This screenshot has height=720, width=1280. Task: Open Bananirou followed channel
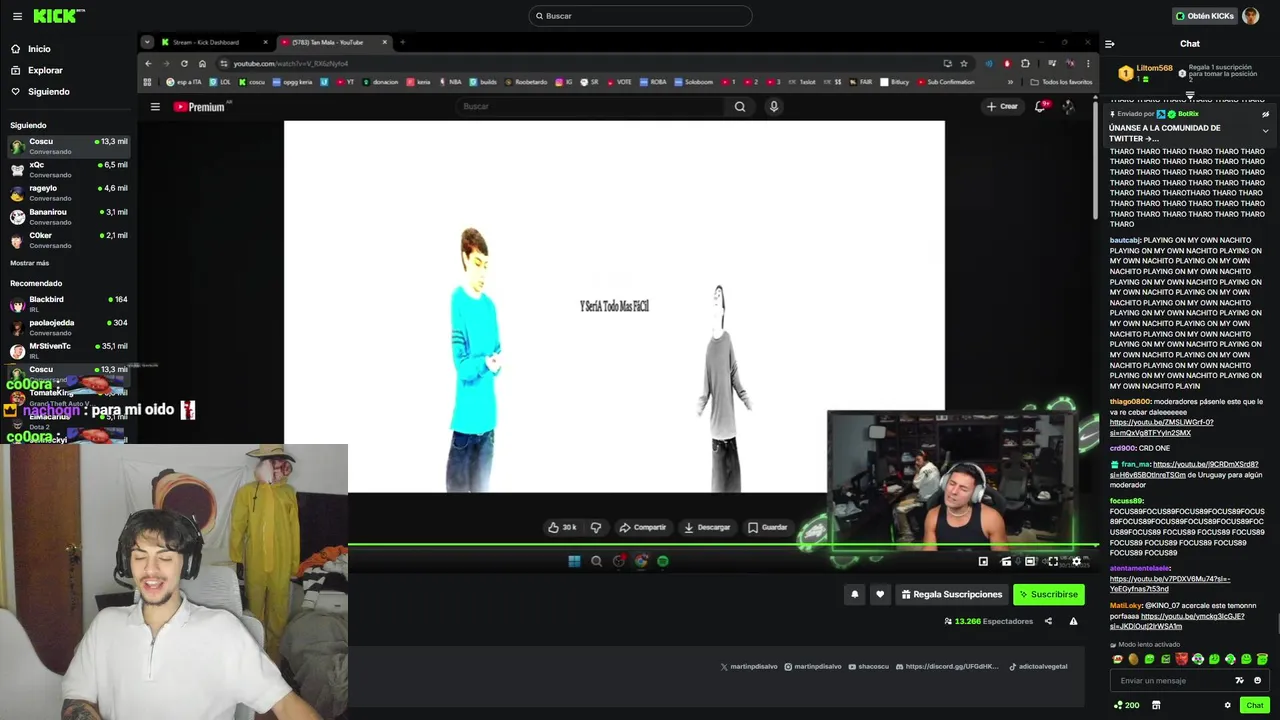point(68,216)
